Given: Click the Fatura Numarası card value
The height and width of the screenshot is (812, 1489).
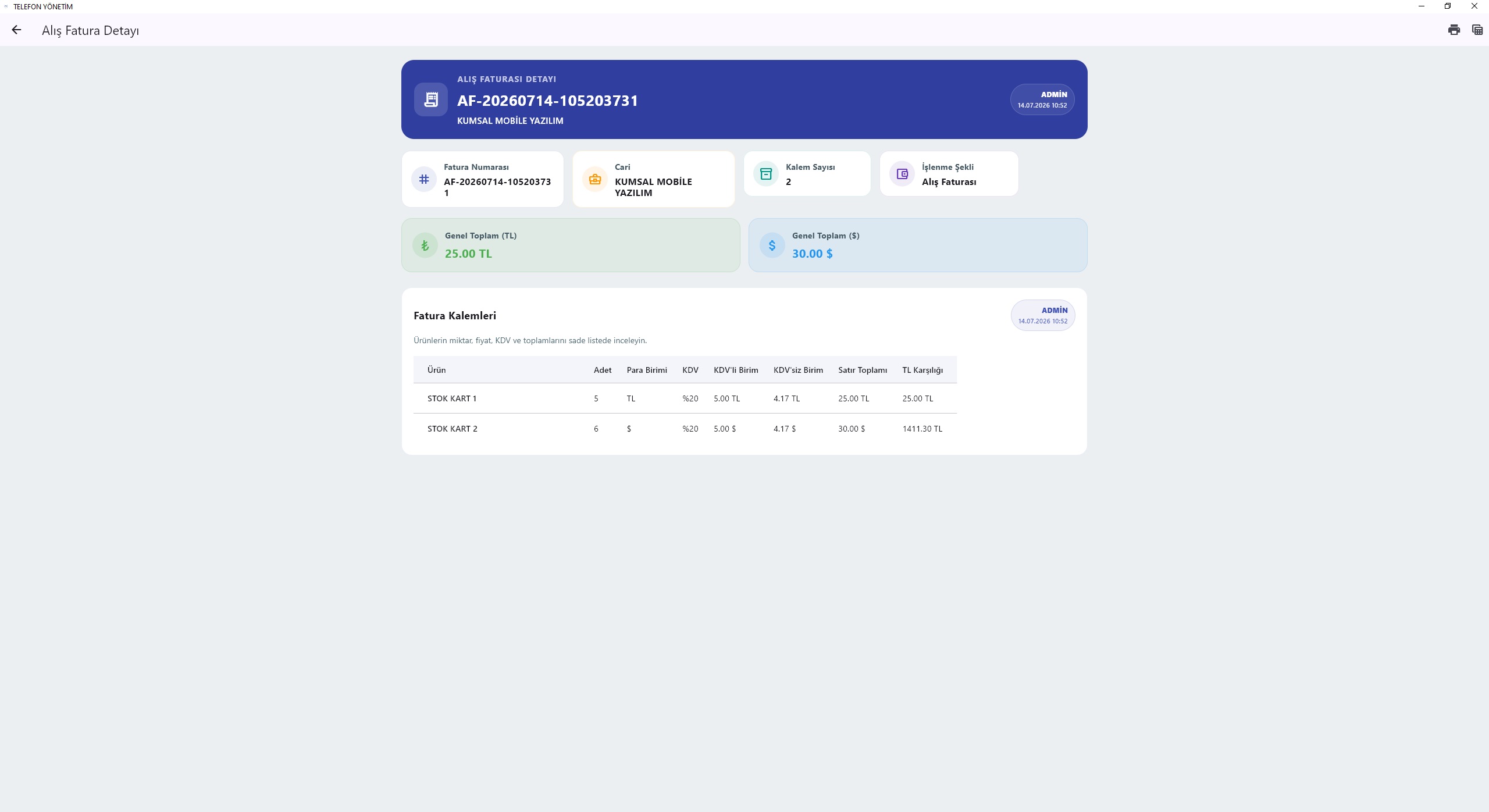Looking at the screenshot, I should point(497,187).
